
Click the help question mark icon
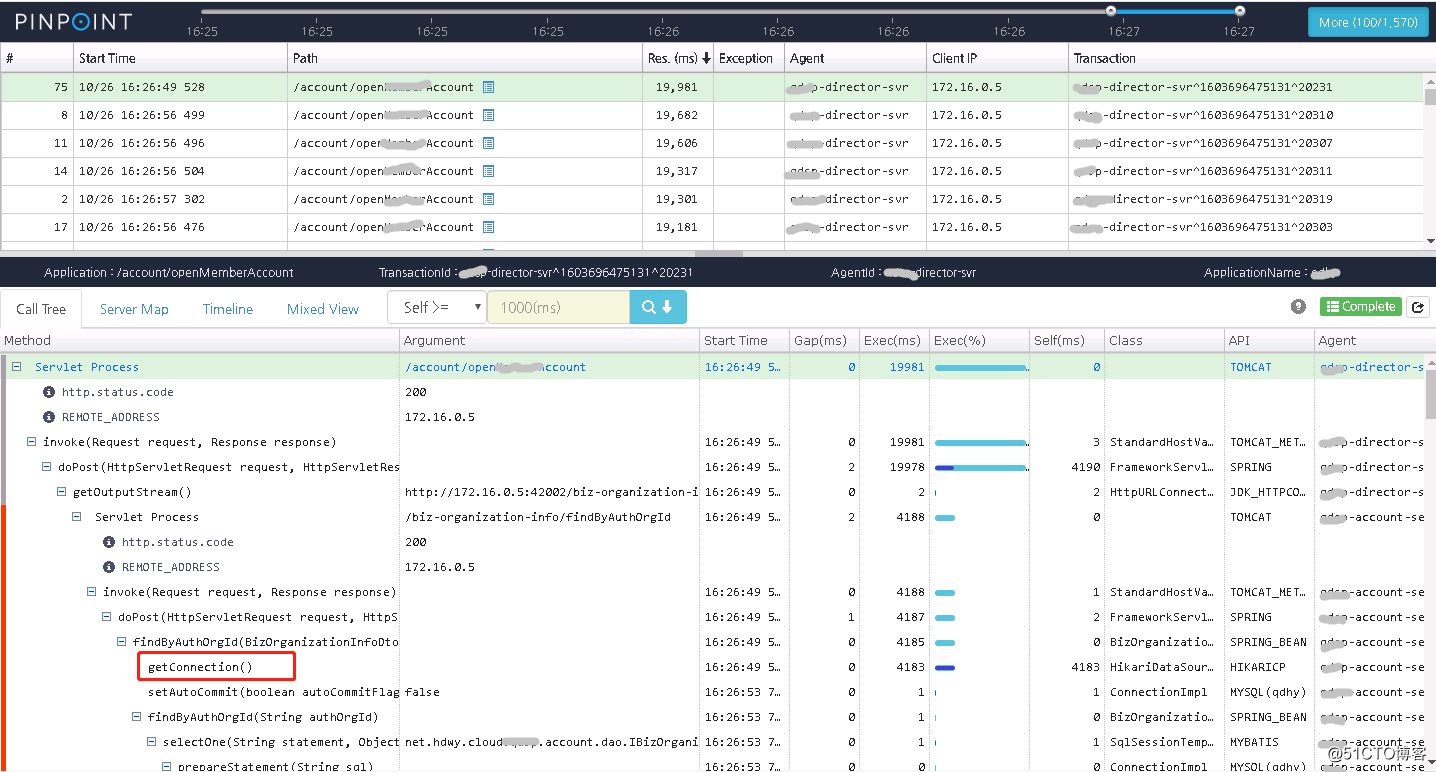click(1299, 307)
